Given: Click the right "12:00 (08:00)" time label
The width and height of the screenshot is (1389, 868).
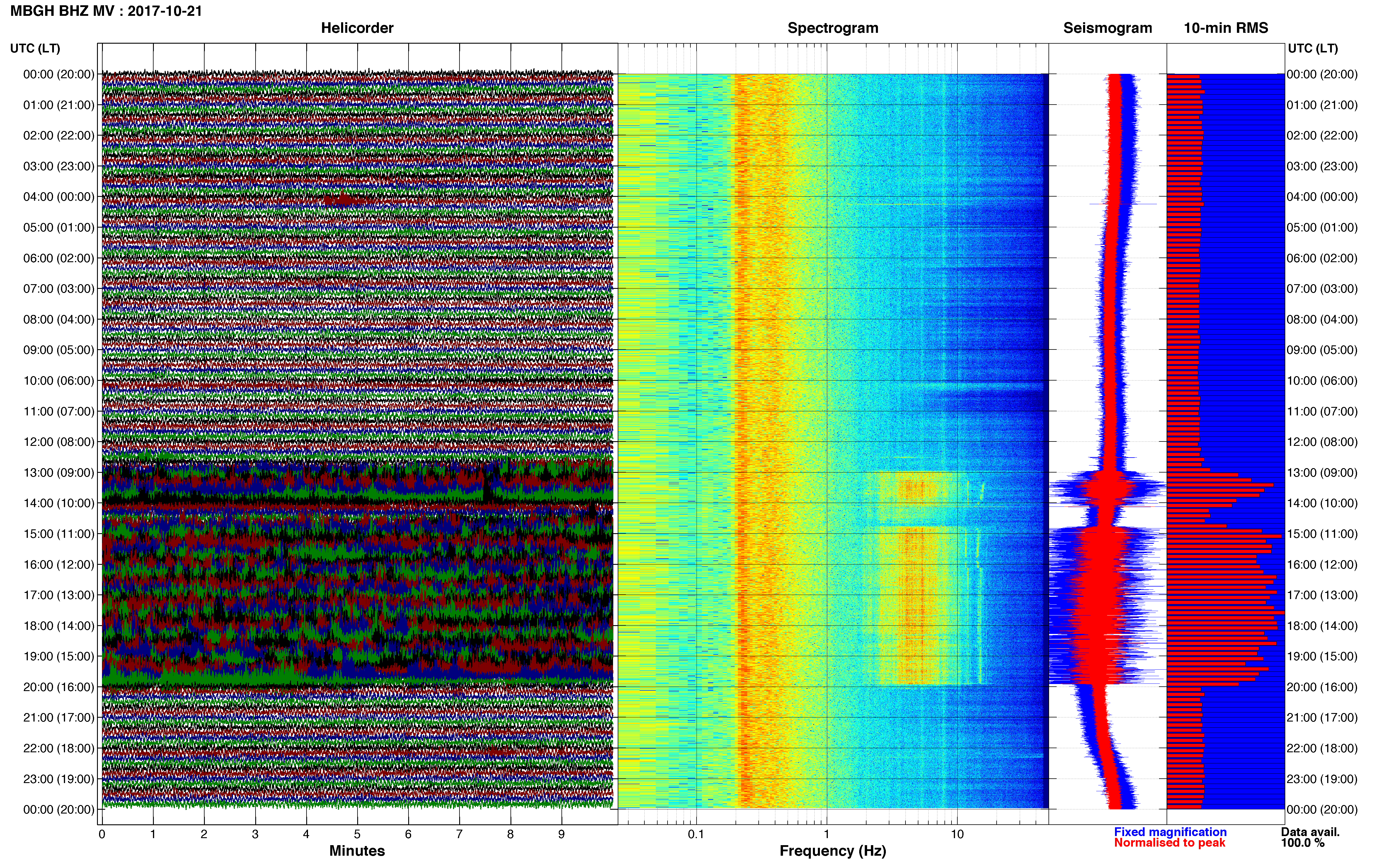Looking at the screenshot, I should pos(1322,442).
